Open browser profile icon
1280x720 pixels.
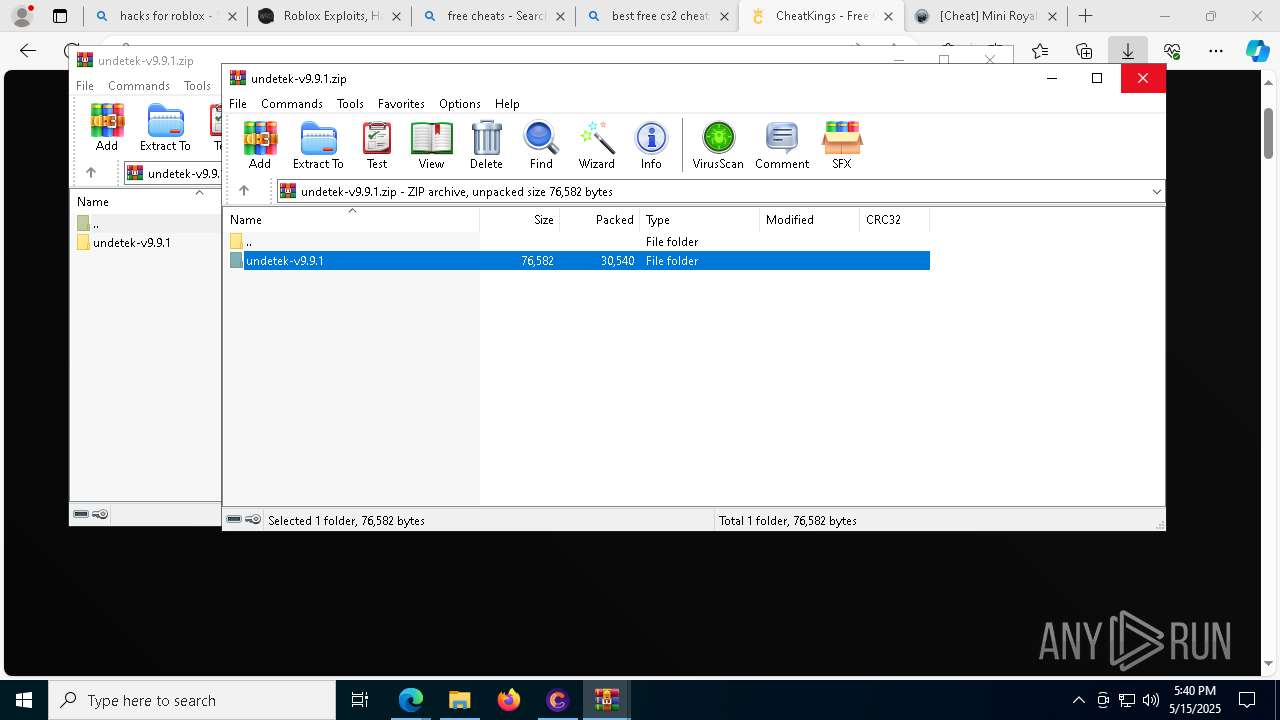21,16
